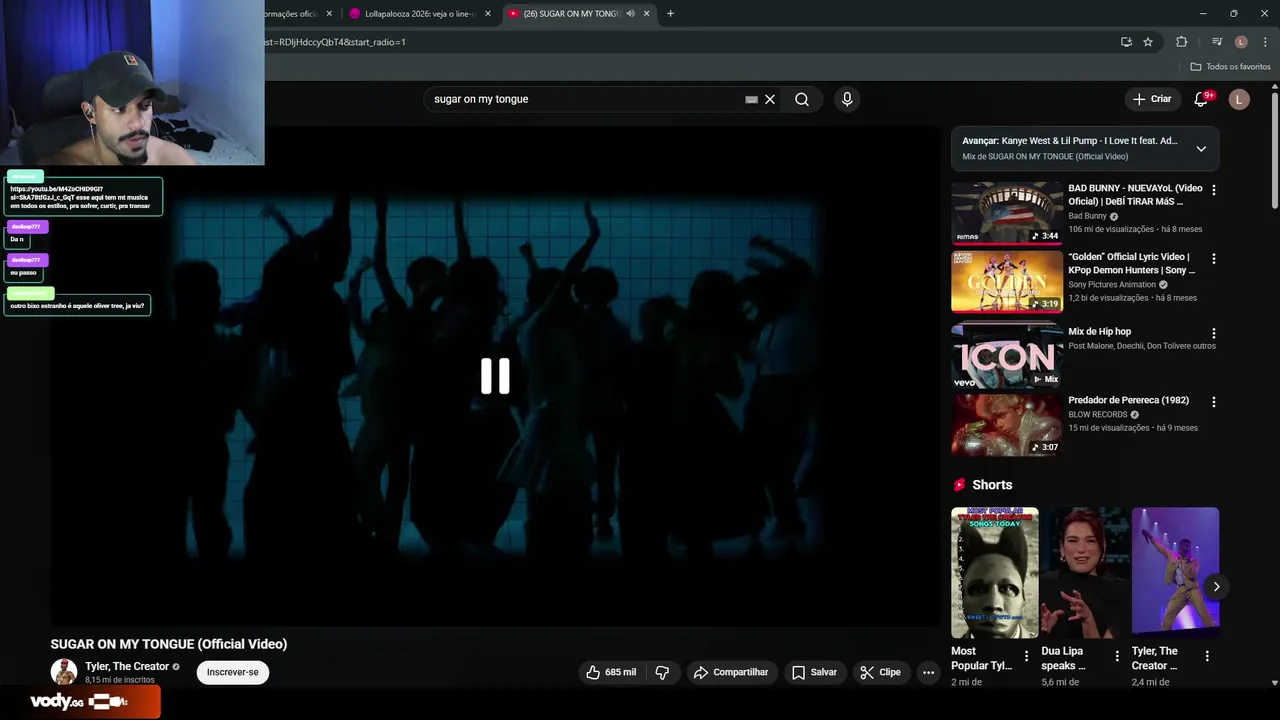This screenshot has width=1280, height=720.
Task: Switch to SUGAR ON MY TONGUE browser tab
Action: tap(570, 14)
